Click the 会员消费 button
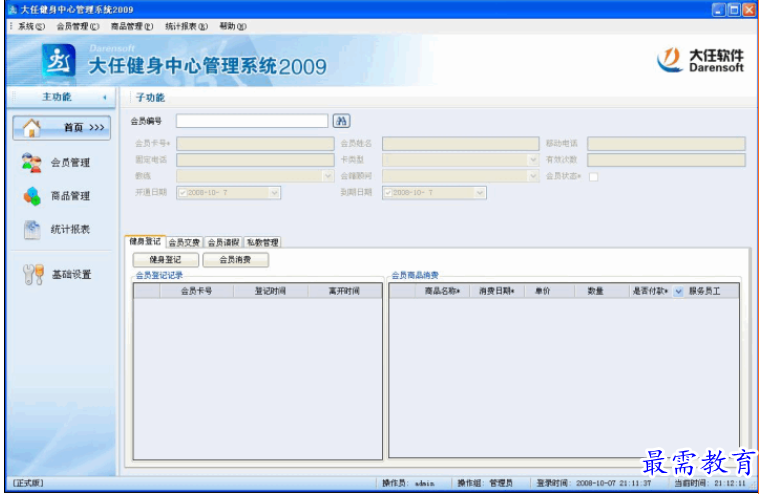 pos(235,260)
